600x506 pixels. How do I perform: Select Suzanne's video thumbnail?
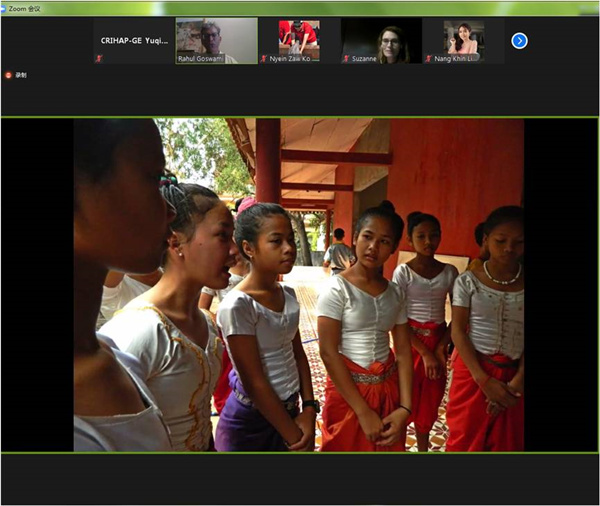coord(381,36)
